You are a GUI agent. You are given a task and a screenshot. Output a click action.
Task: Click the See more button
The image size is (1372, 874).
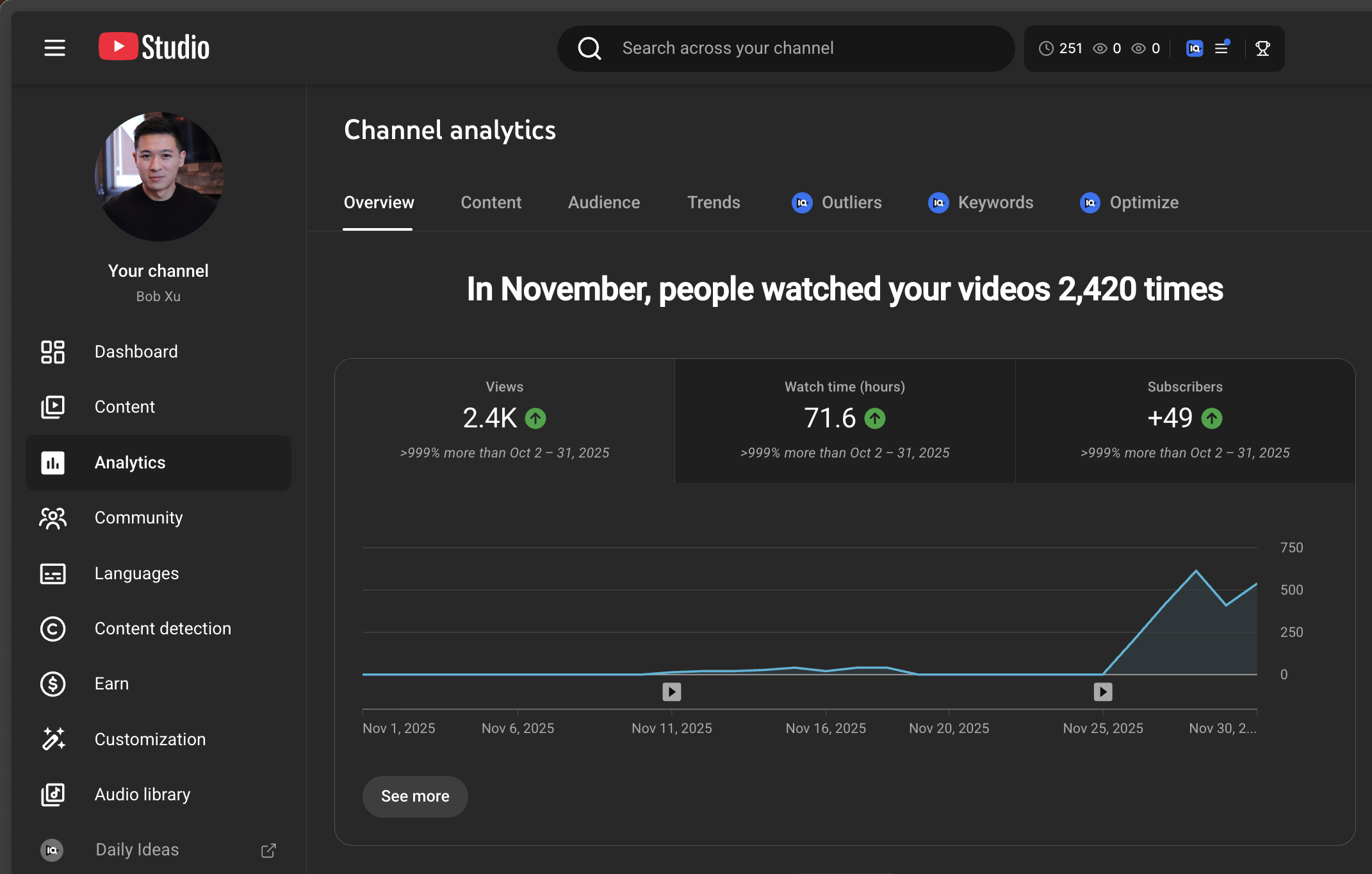[415, 796]
